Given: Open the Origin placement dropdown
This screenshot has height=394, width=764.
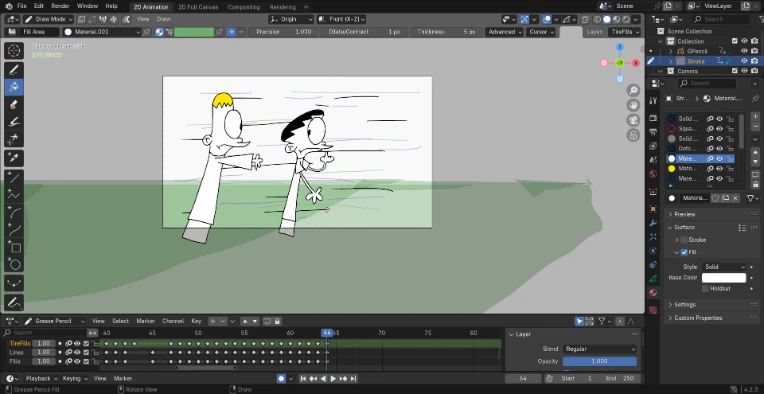Looking at the screenshot, I should click(290, 19).
